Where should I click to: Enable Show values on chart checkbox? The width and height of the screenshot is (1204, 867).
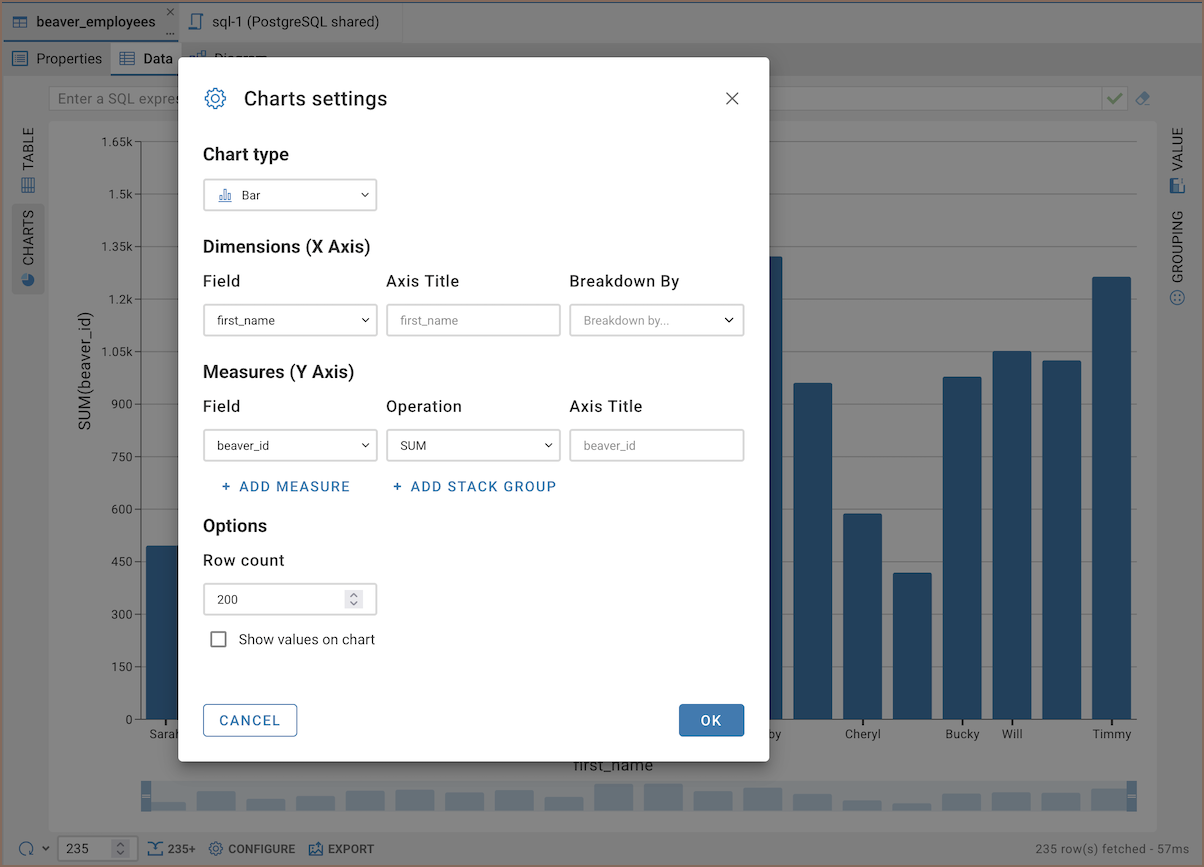[x=218, y=639]
